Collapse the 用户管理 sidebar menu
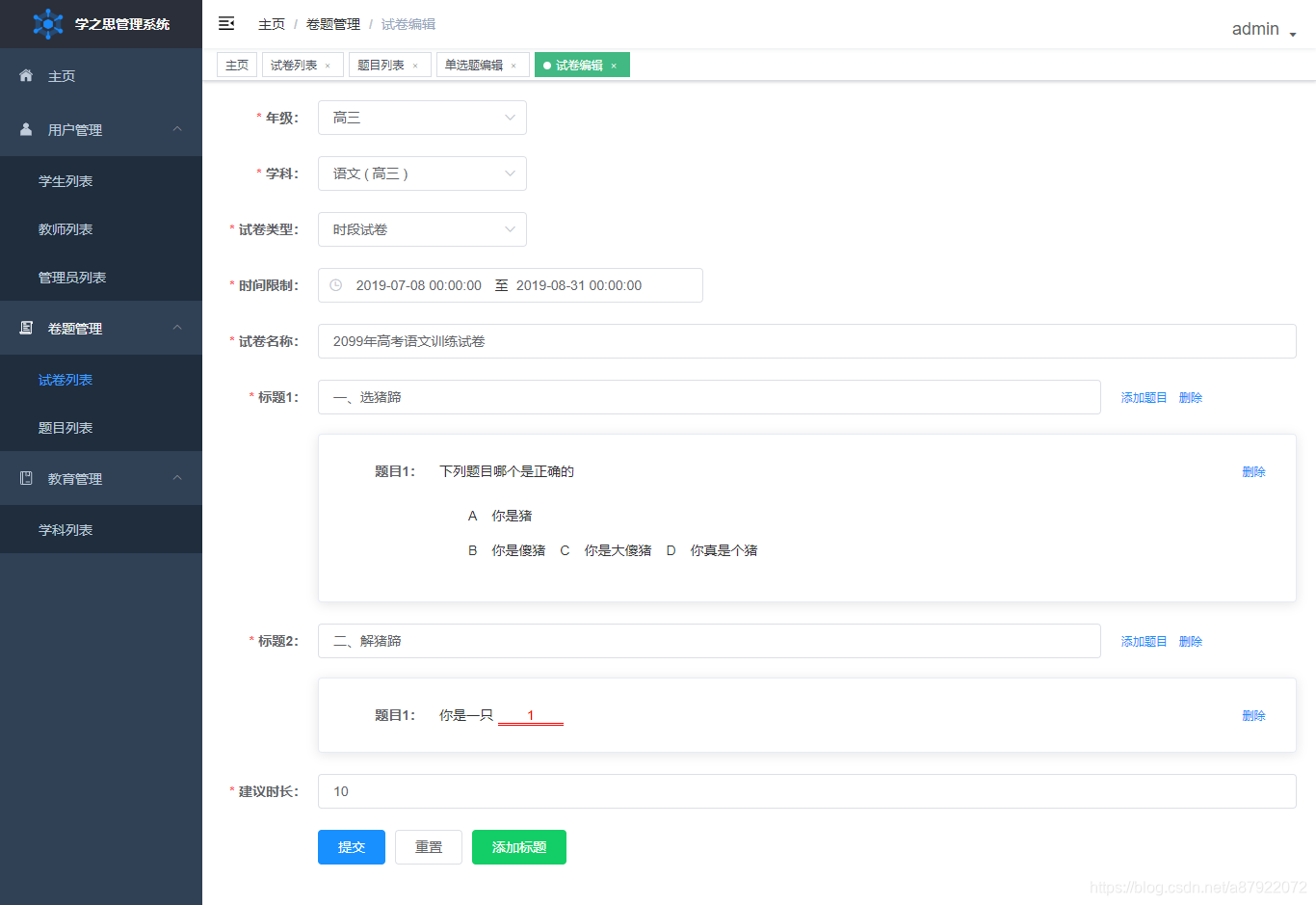The height and width of the screenshot is (905, 1316). pos(101,129)
